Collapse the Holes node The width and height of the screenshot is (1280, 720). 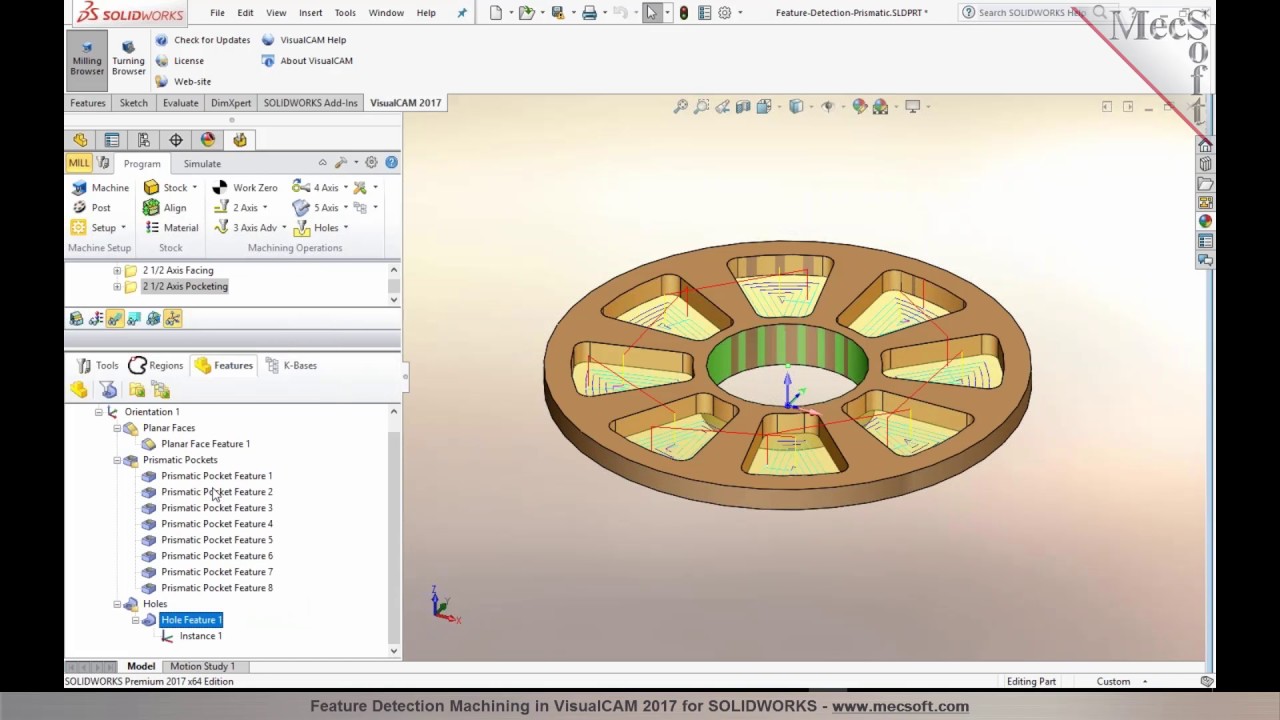point(117,604)
